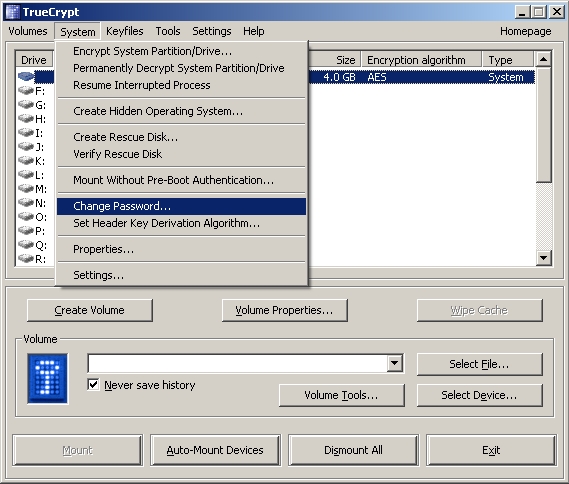Select the R: drive icon
Viewport: 569px width, 484px height.
pos(26,258)
